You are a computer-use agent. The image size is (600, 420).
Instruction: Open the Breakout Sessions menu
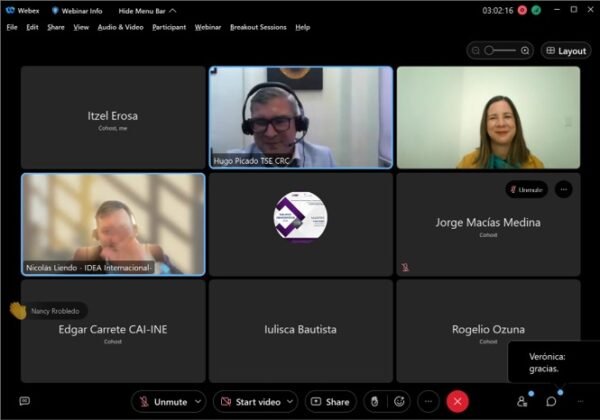point(258,27)
